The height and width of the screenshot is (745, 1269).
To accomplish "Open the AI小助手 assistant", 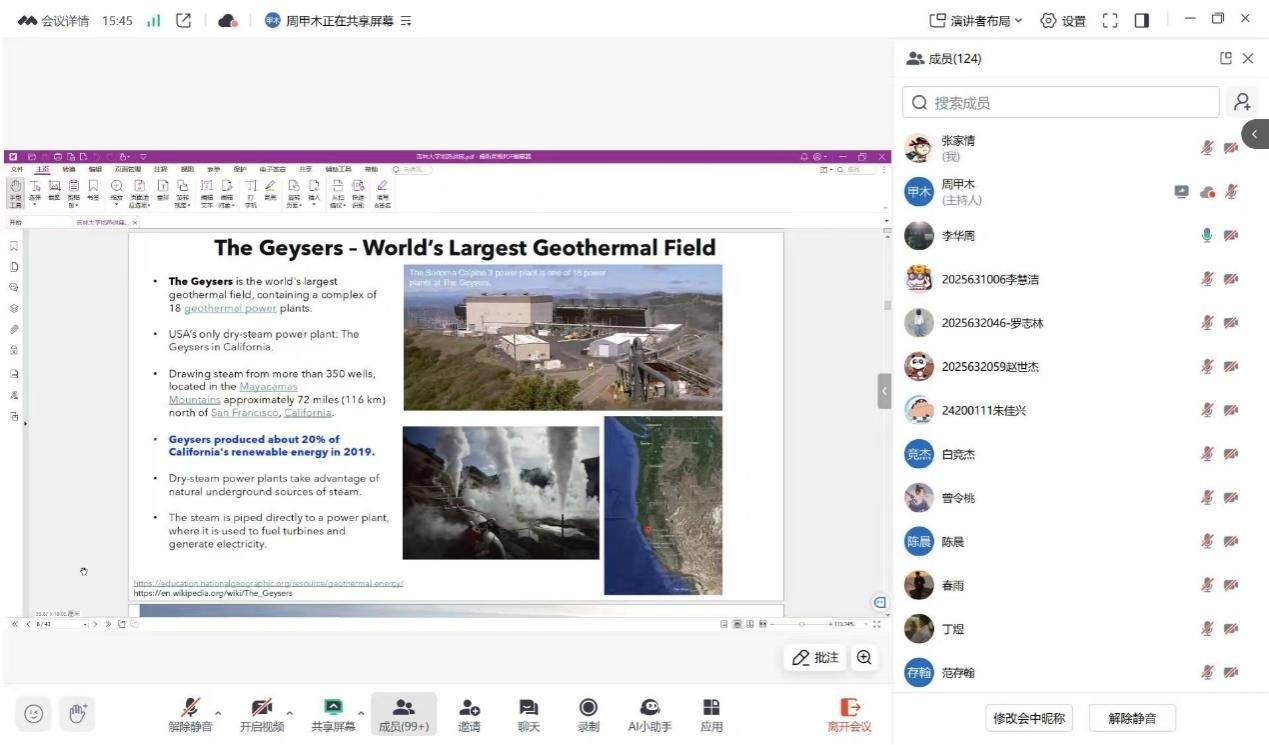I will tap(650, 714).
